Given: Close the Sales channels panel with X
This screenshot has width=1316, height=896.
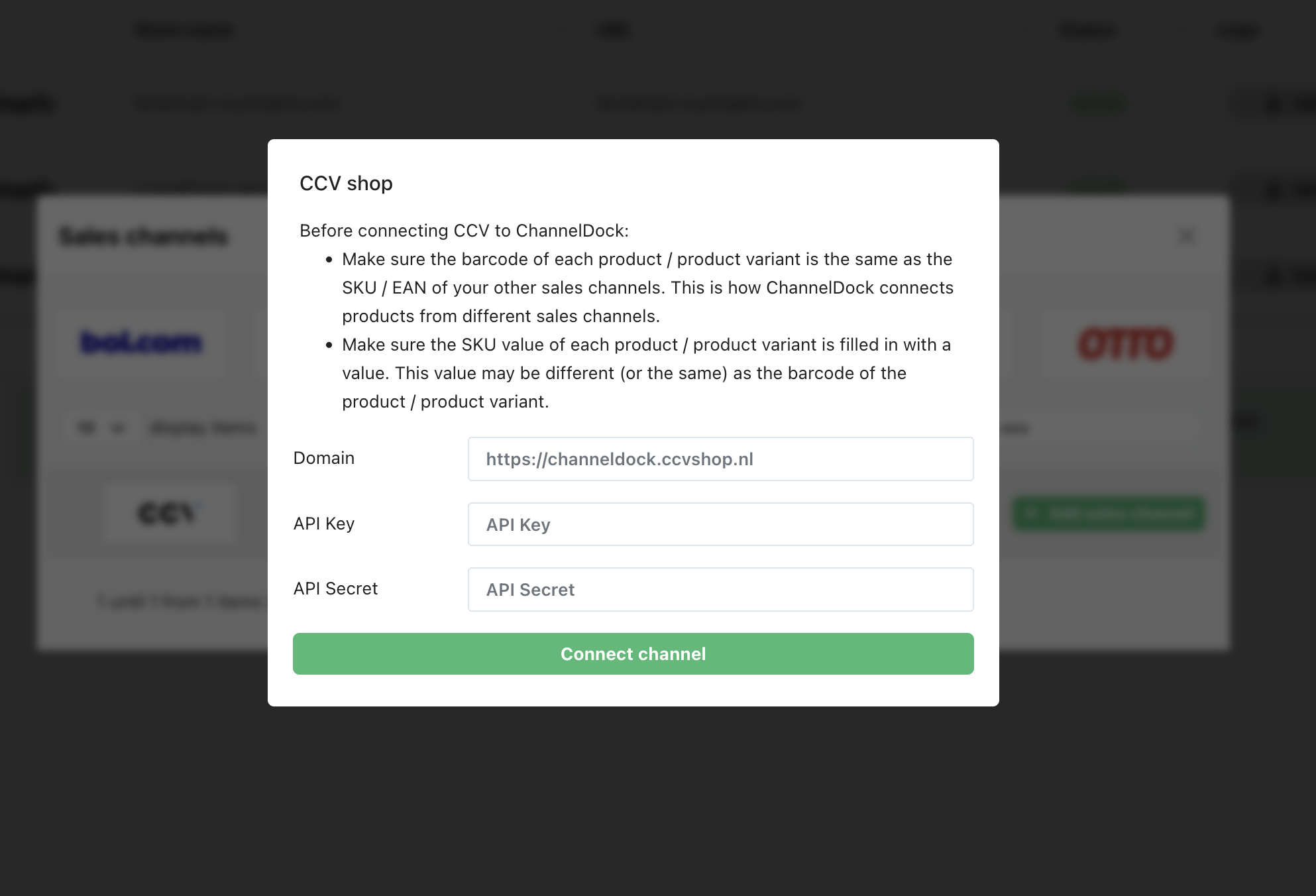Looking at the screenshot, I should (1187, 236).
